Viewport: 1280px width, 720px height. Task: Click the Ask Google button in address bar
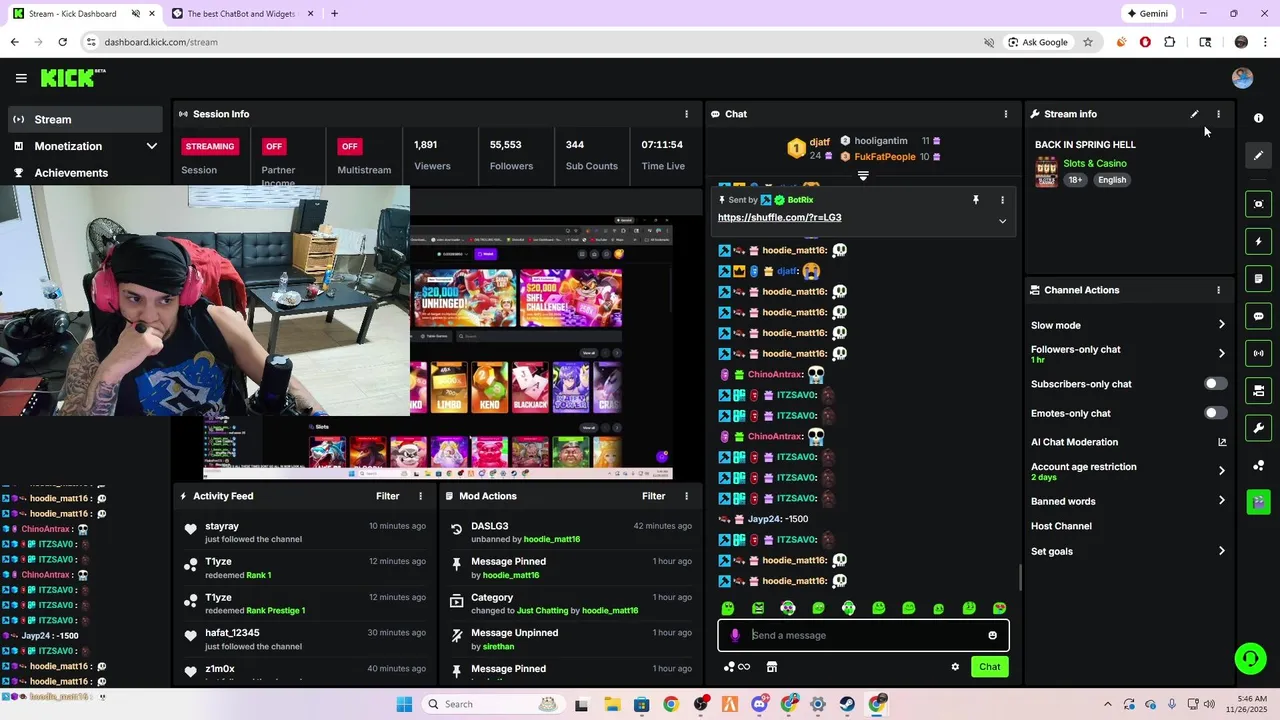tap(1038, 42)
